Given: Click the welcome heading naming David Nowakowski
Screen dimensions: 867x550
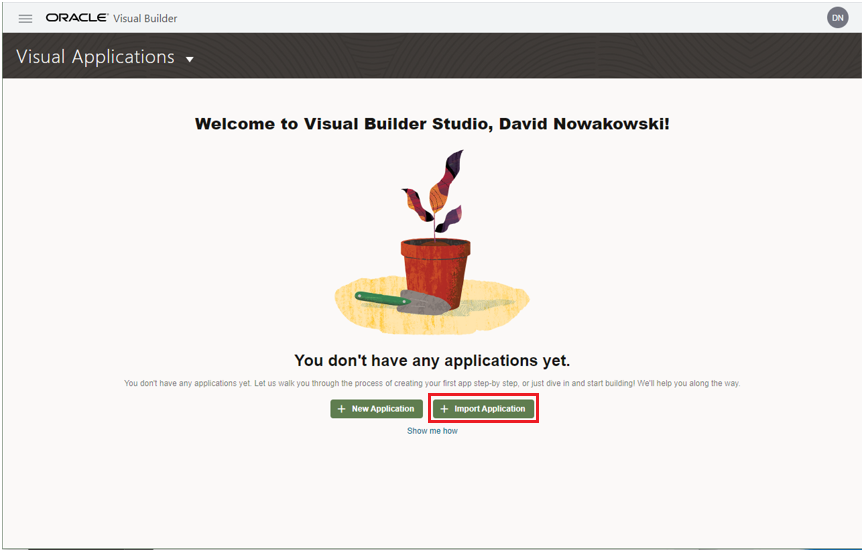Looking at the screenshot, I should 432,124.
